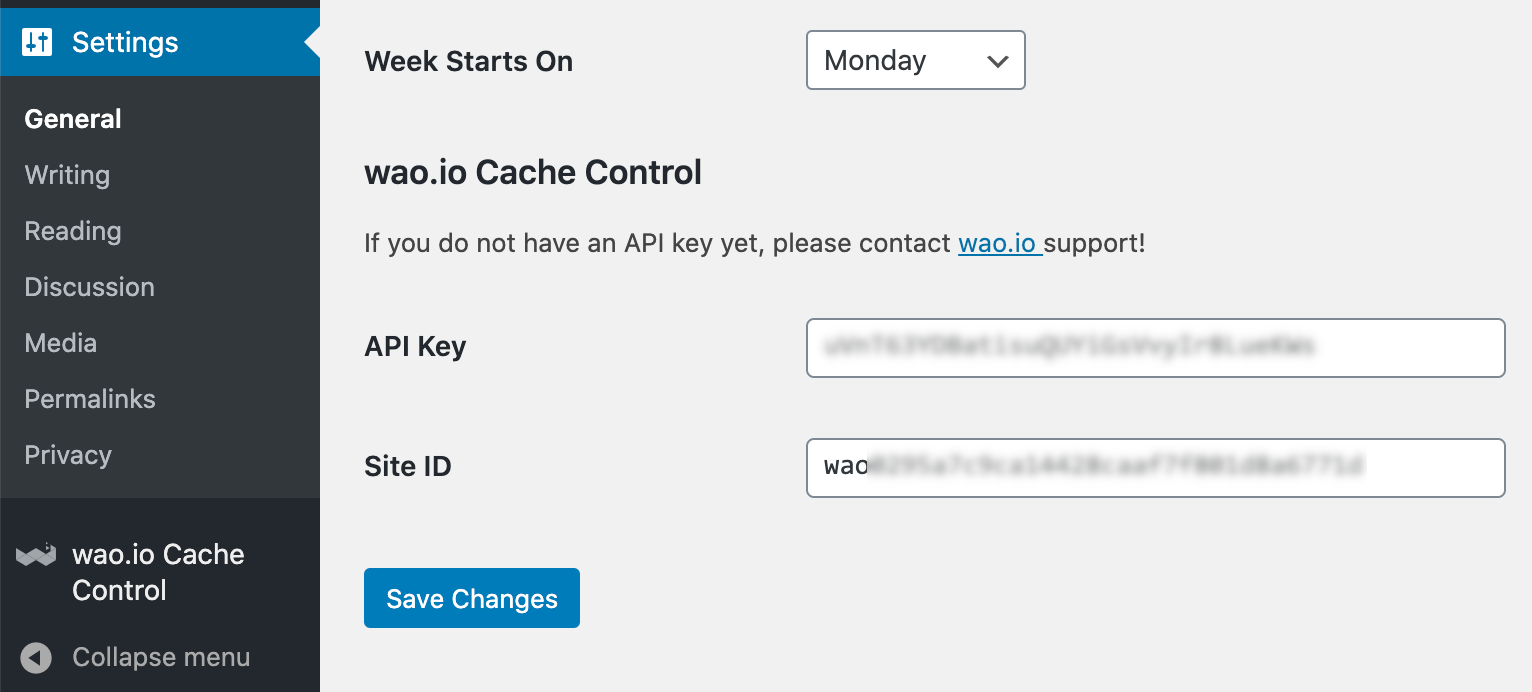The image size is (1532, 692).
Task: Open Media settings
Action: coord(61,343)
